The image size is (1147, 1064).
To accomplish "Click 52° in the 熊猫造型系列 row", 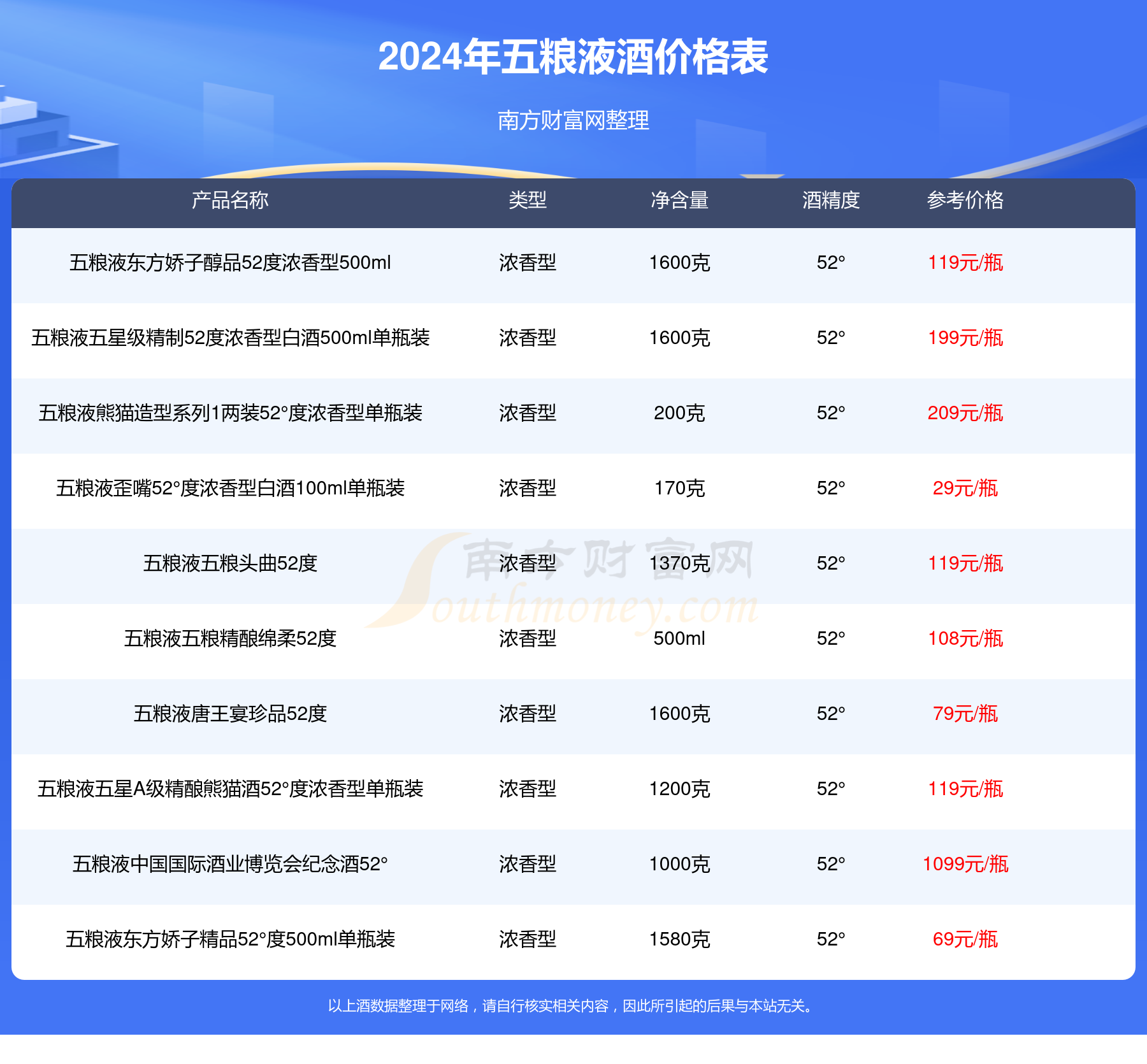I will tap(831, 413).
